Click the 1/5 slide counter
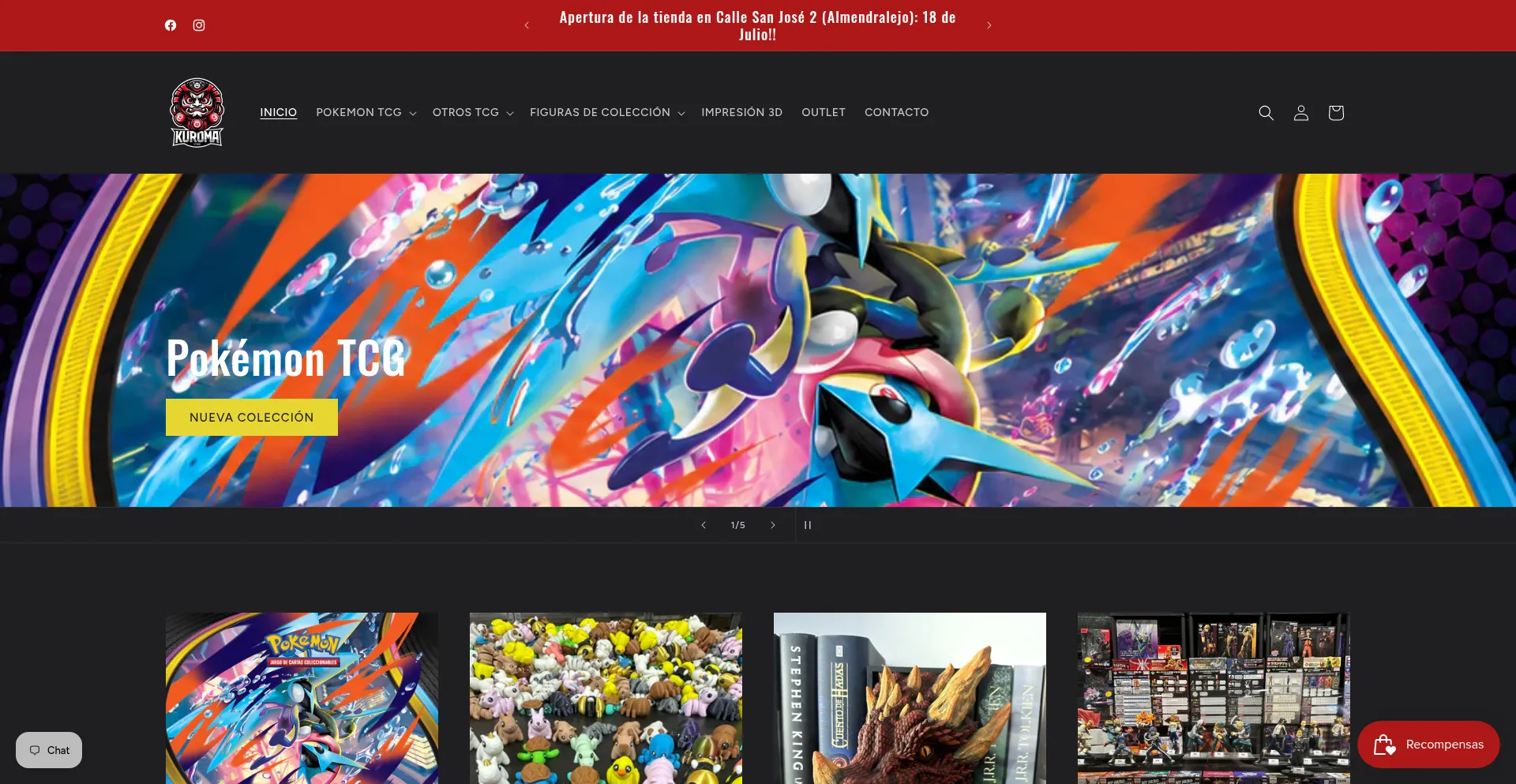1516x784 pixels. click(x=738, y=525)
